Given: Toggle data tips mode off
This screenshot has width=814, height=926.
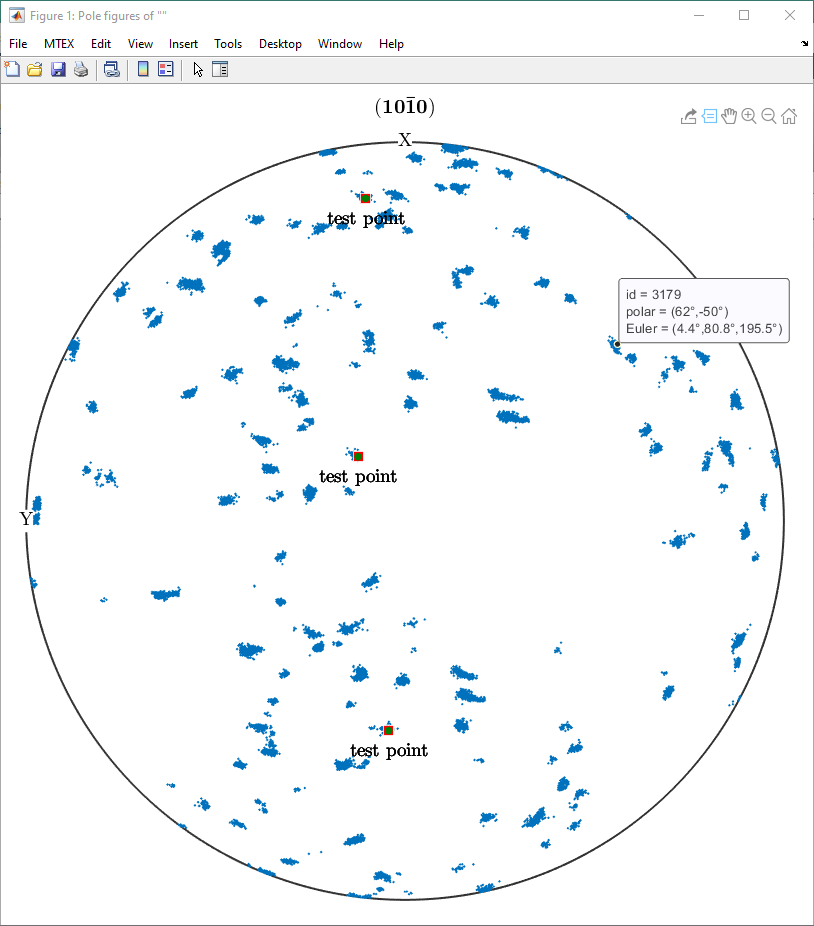Looking at the screenshot, I should coord(709,116).
